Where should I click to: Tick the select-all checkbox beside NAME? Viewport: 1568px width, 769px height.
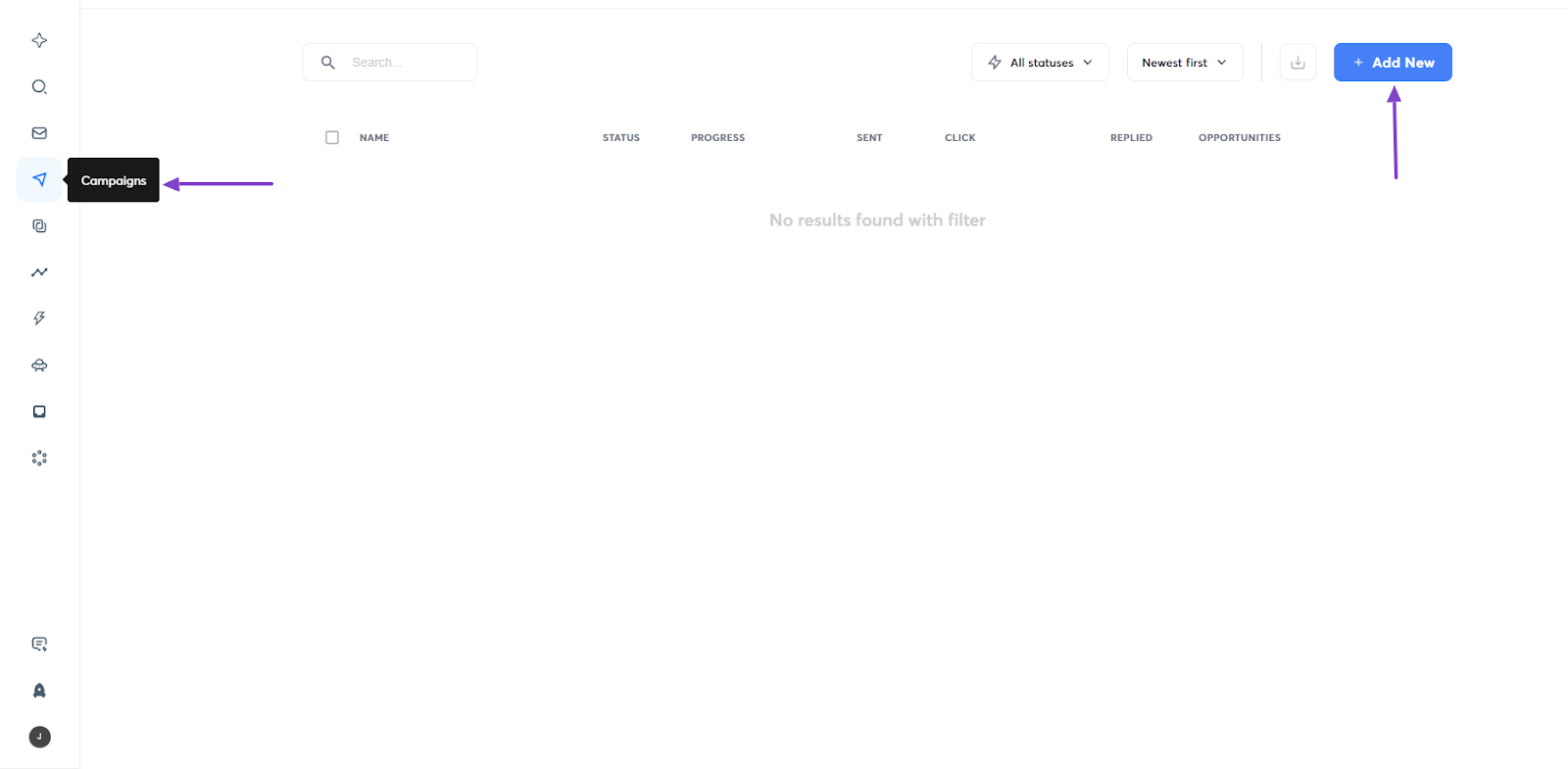coord(332,137)
